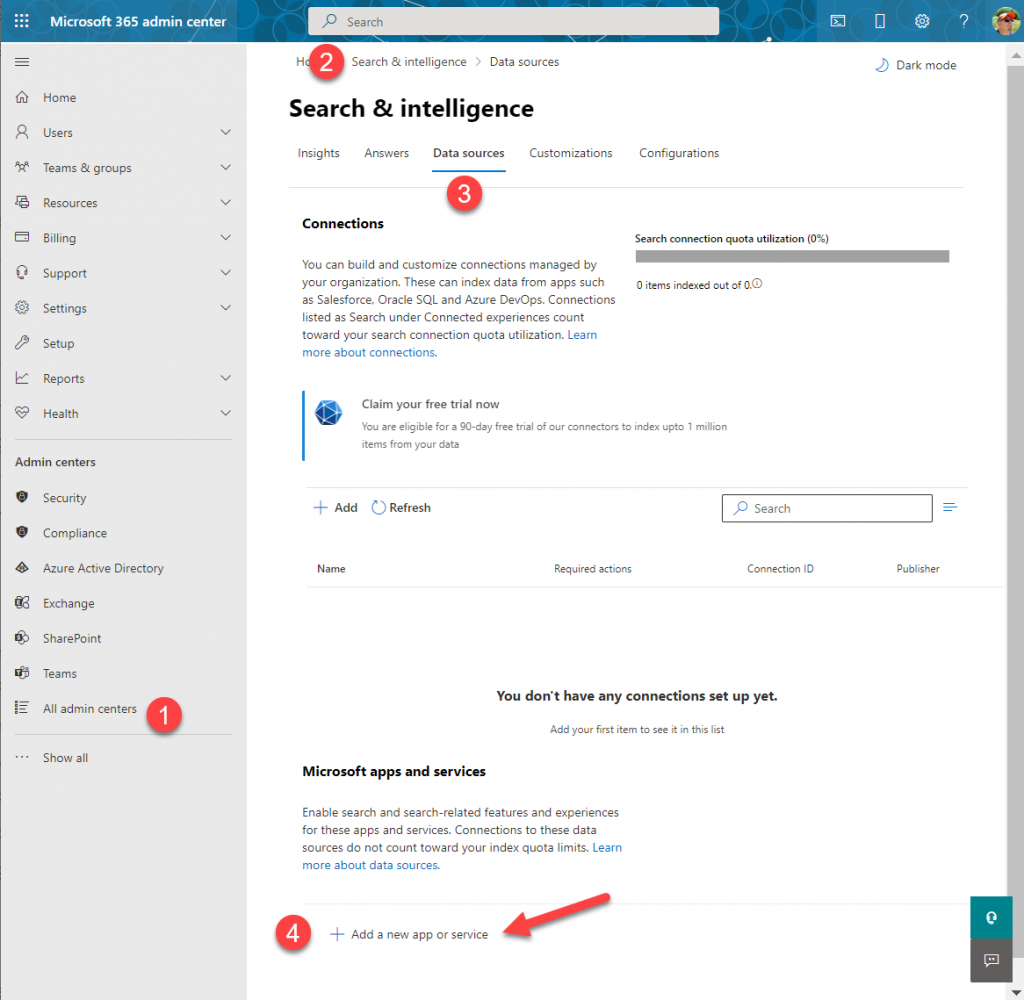This screenshot has width=1024, height=1000.
Task: Toggle Dark mode
Action: [916, 65]
